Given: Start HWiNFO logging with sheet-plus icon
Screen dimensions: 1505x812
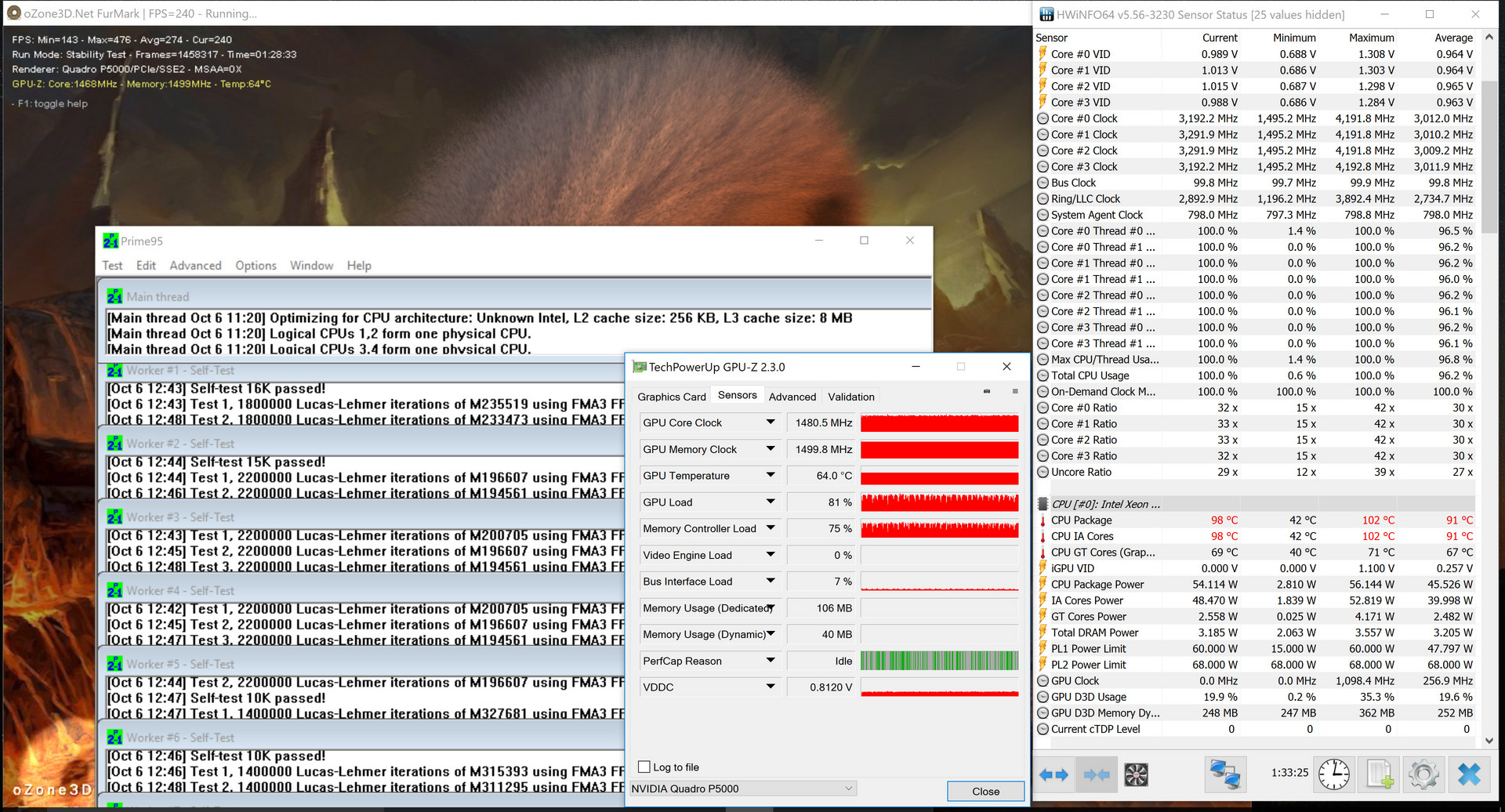Looking at the screenshot, I should pos(1380,775).
